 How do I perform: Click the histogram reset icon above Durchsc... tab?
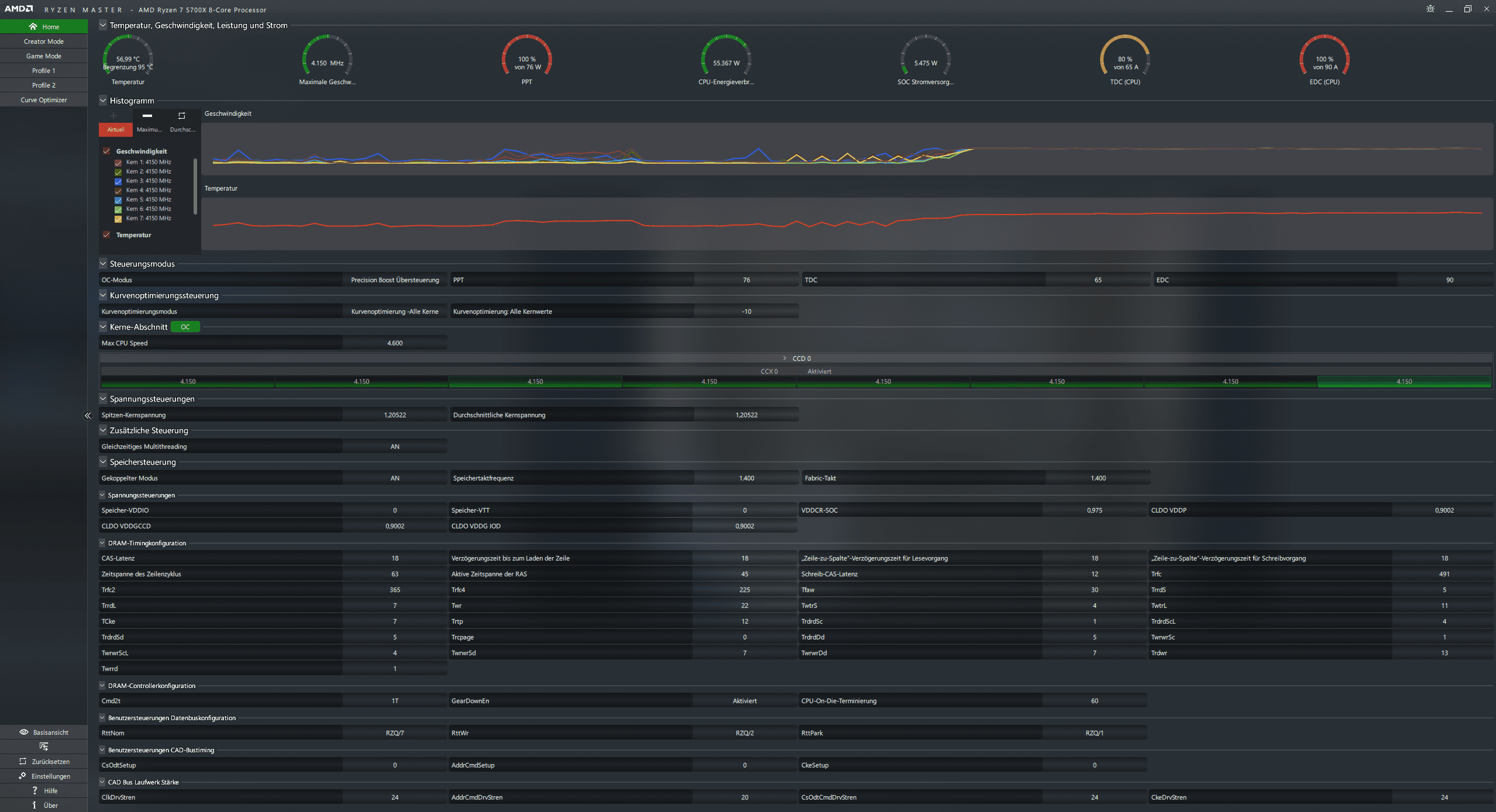coord(182,116)
